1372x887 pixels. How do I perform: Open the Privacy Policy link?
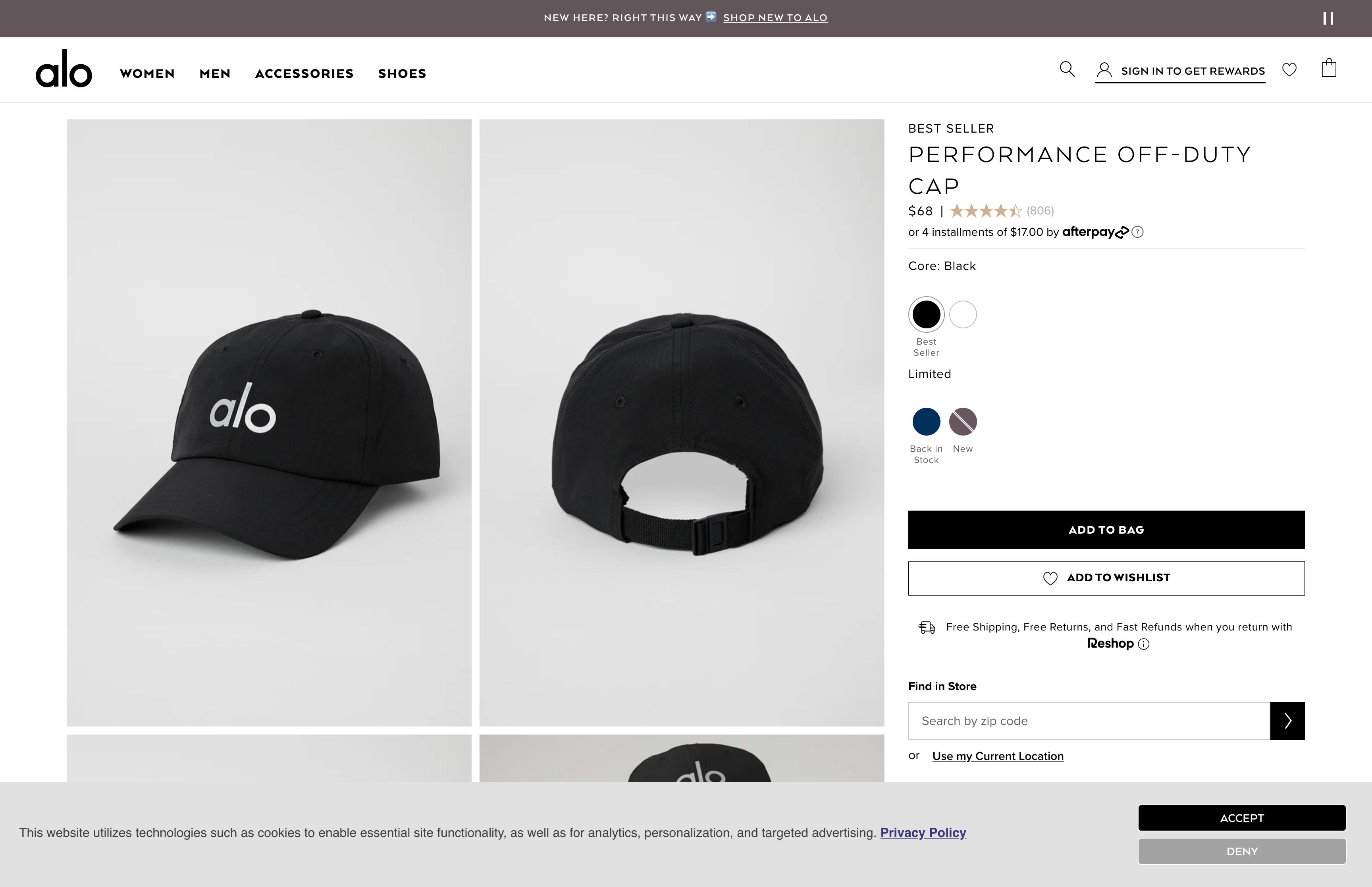pyautogui.click(x=923, y=832)
